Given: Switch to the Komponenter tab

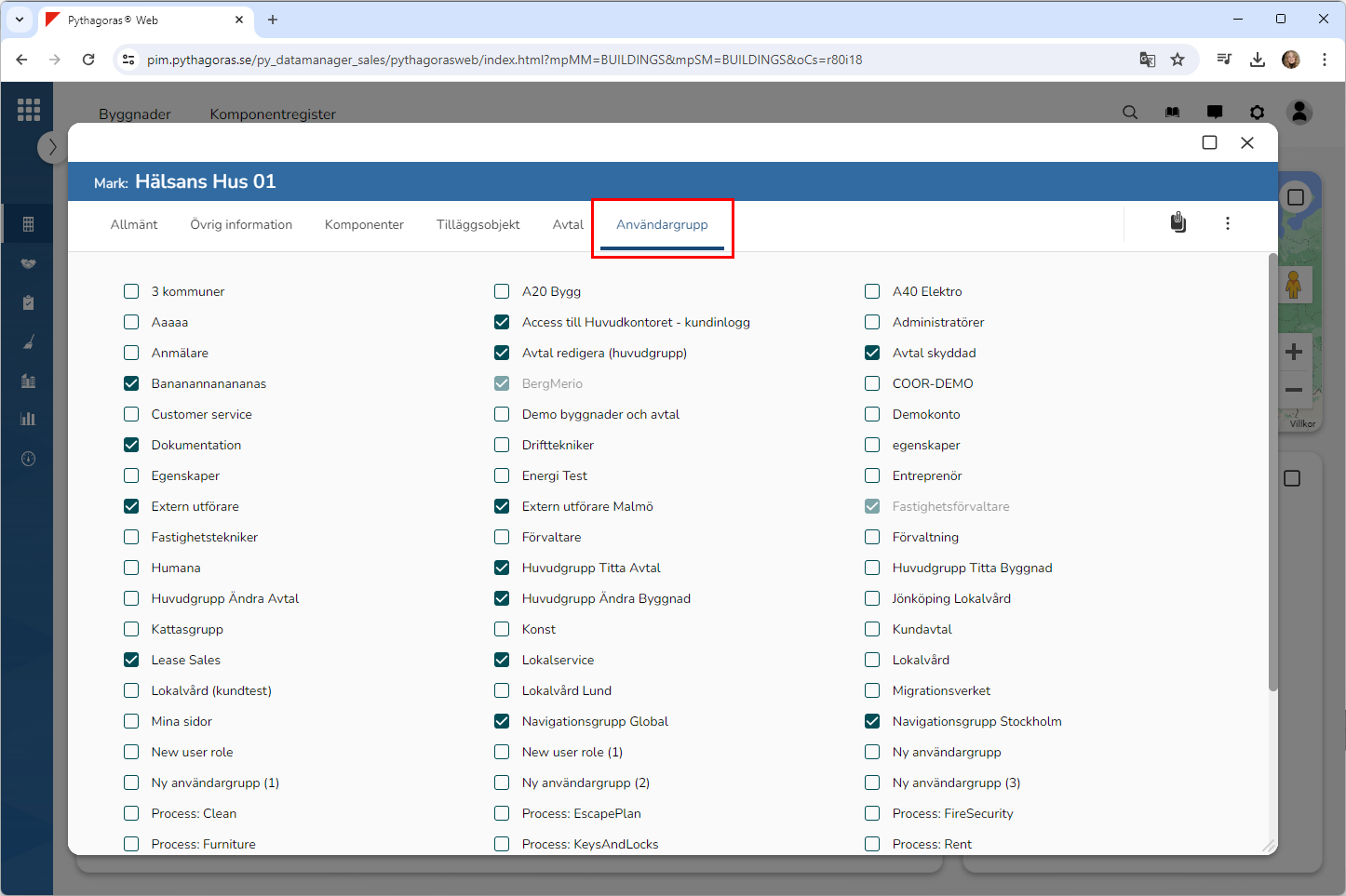Looking at the screenshot, I should 364,224.
